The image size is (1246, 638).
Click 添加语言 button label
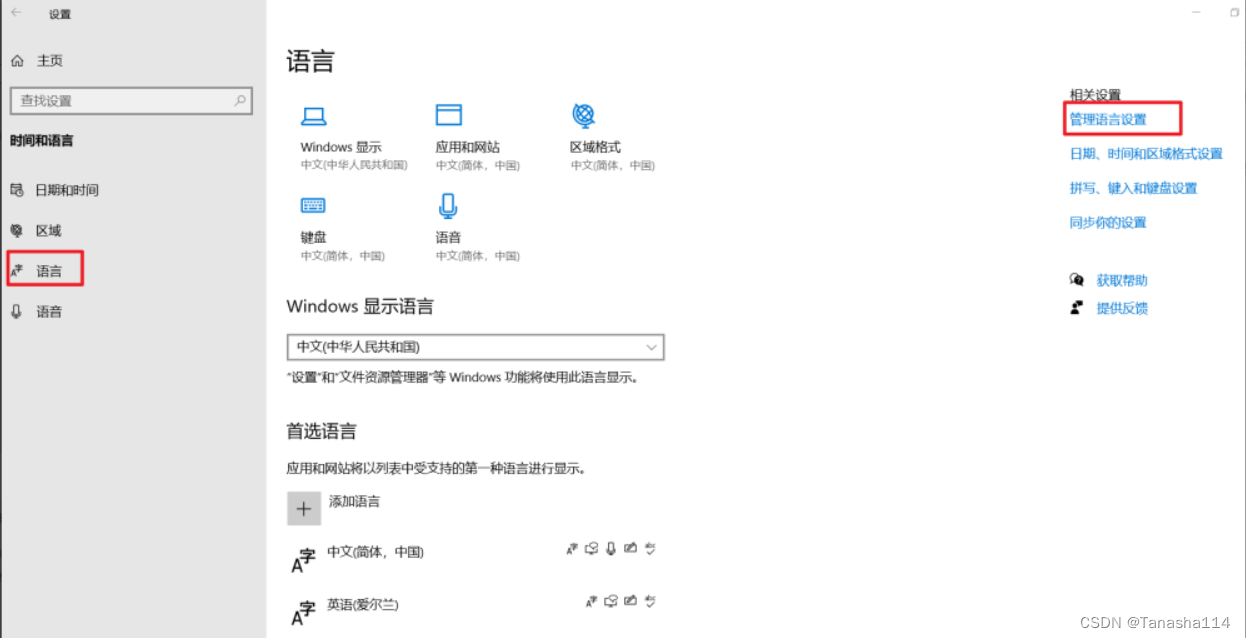354,501
